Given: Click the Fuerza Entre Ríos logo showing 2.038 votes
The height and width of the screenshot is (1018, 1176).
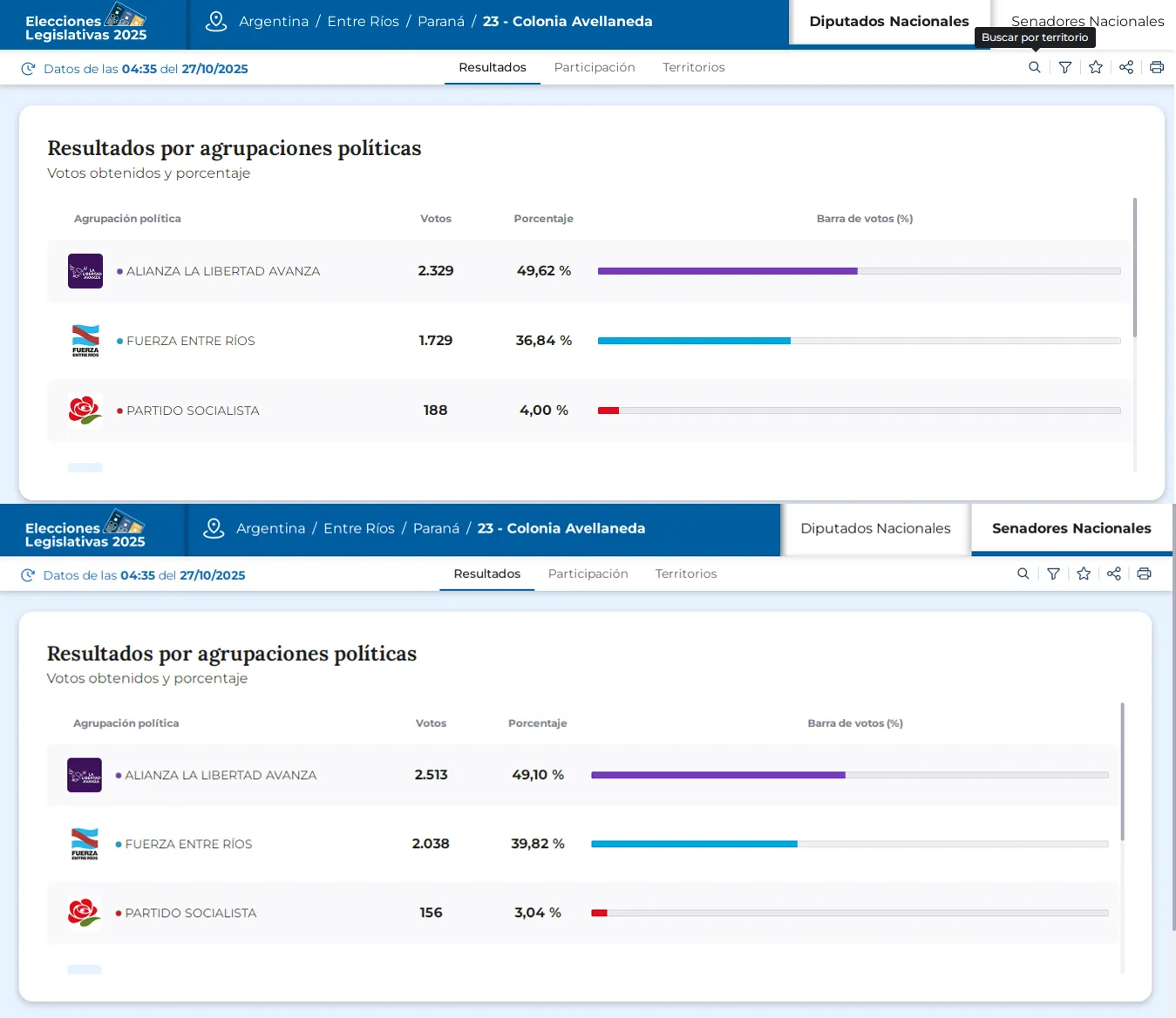Looking at the screenshot, I should tap(85, 844).
